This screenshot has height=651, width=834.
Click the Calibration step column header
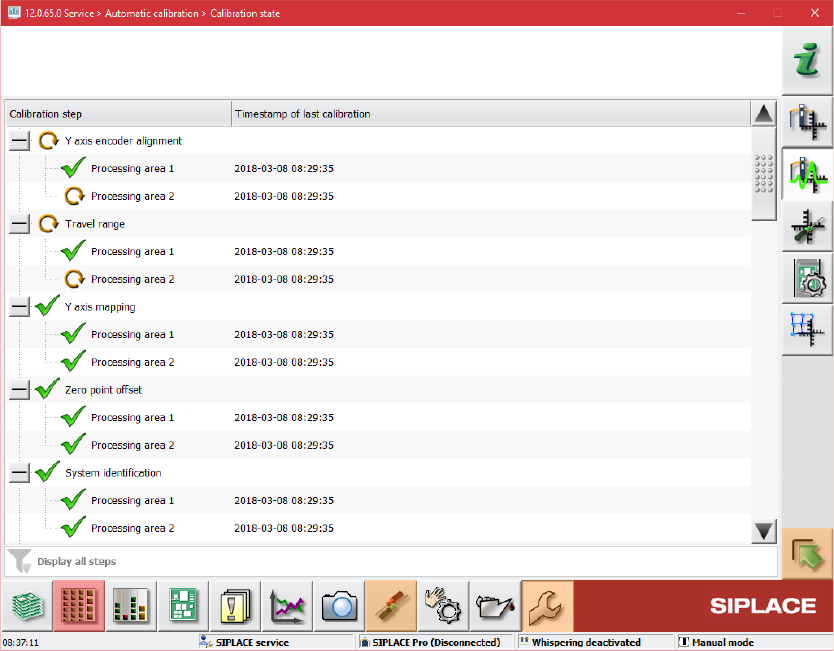(119, 114)
